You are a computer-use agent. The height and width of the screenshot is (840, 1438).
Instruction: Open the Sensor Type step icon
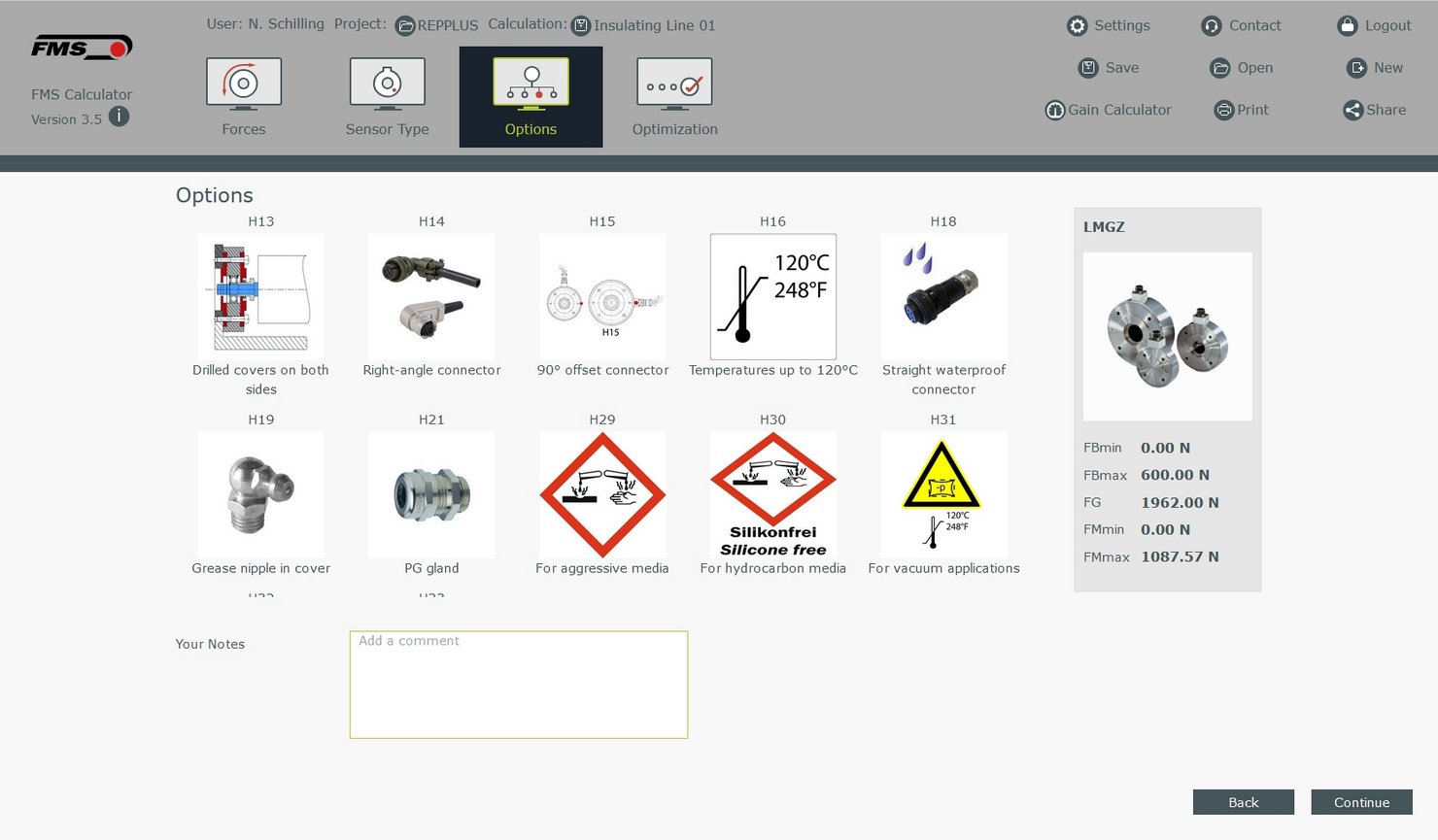[x=387, y=84]
